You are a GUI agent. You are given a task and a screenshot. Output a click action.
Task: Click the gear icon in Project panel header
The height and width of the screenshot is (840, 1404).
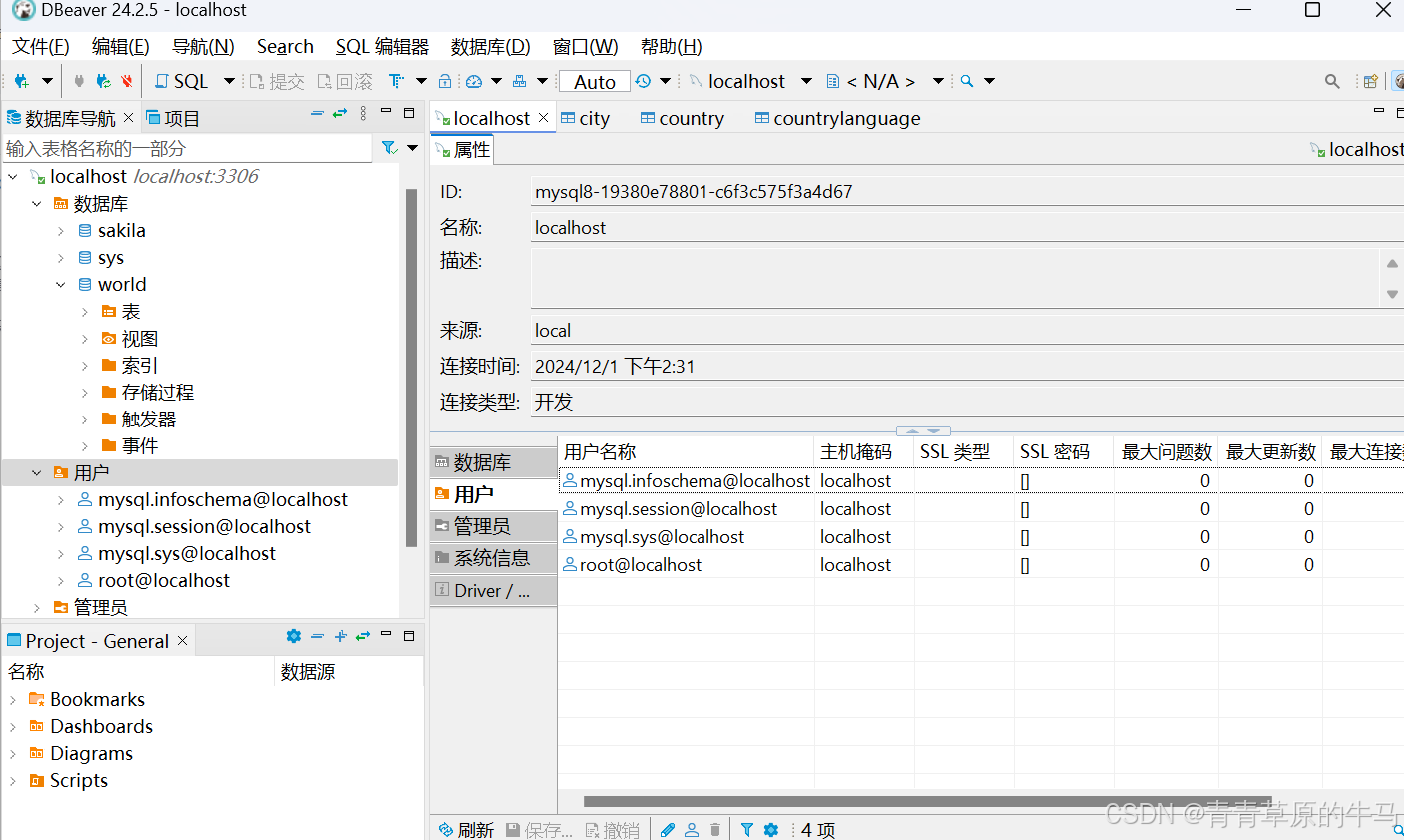click(x=294, y=636)
